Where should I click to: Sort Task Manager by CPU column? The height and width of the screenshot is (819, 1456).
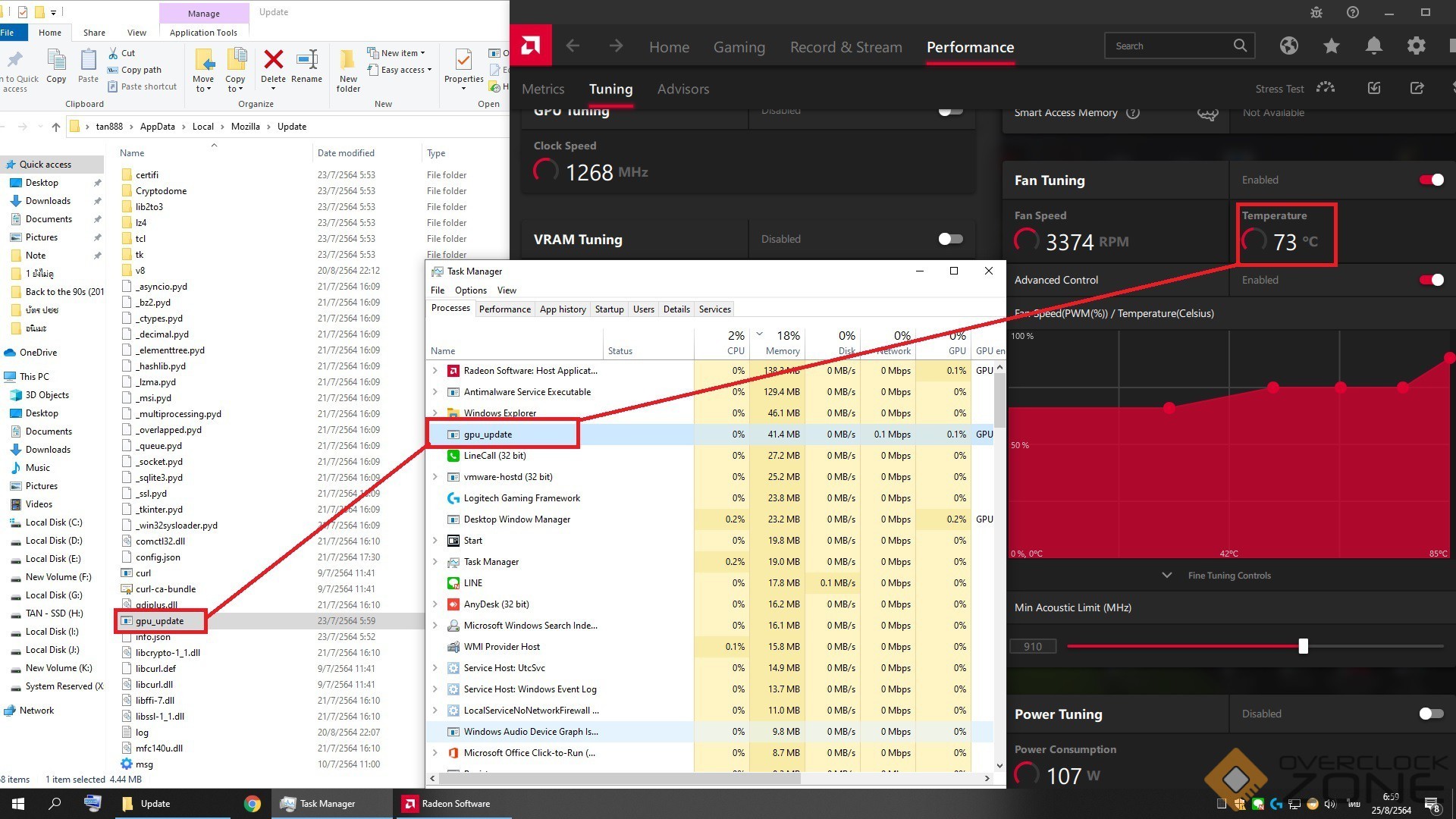coord(721,343)
